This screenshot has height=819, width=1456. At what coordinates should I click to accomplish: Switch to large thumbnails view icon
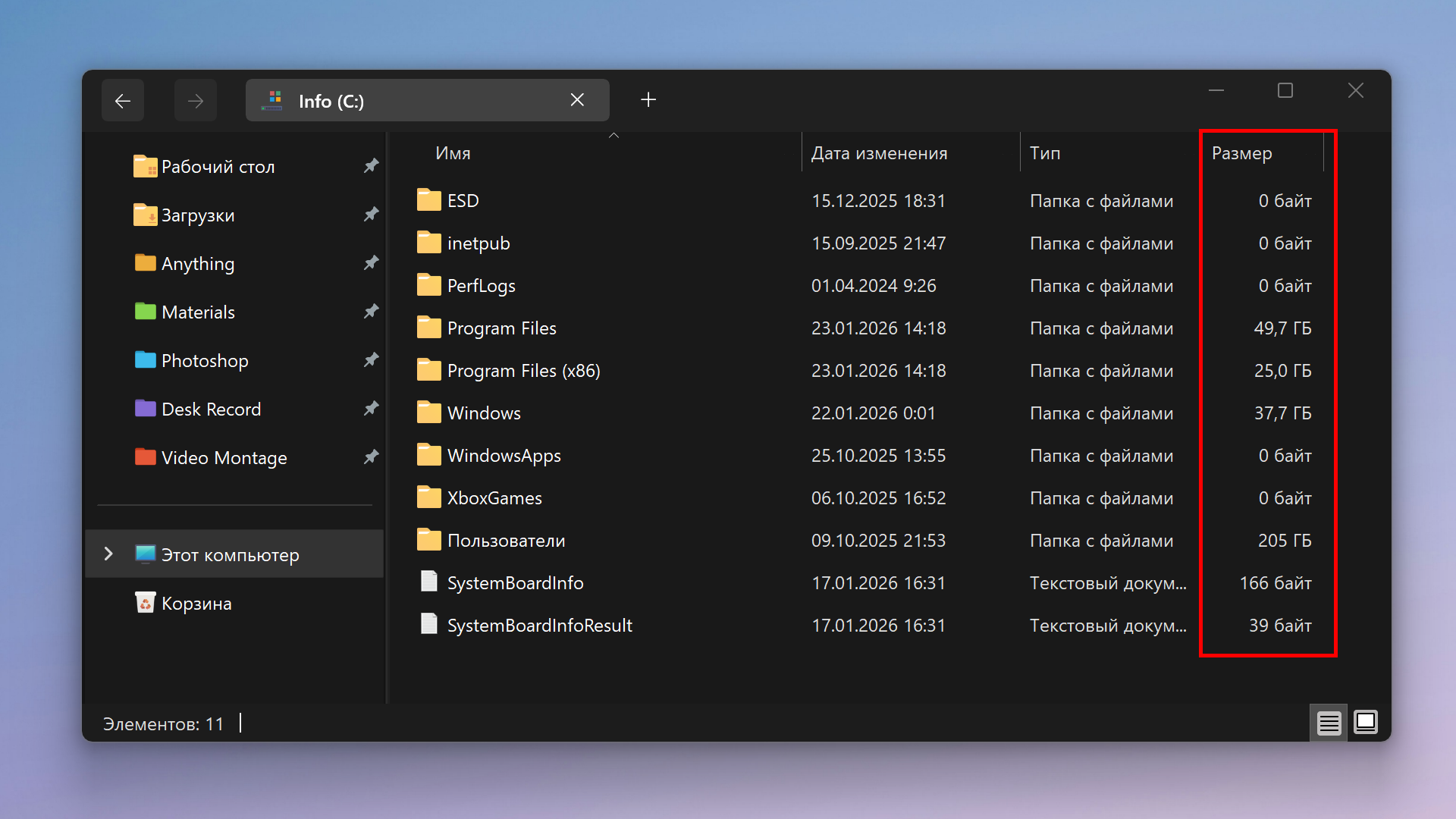click(x=1366, y=722)
